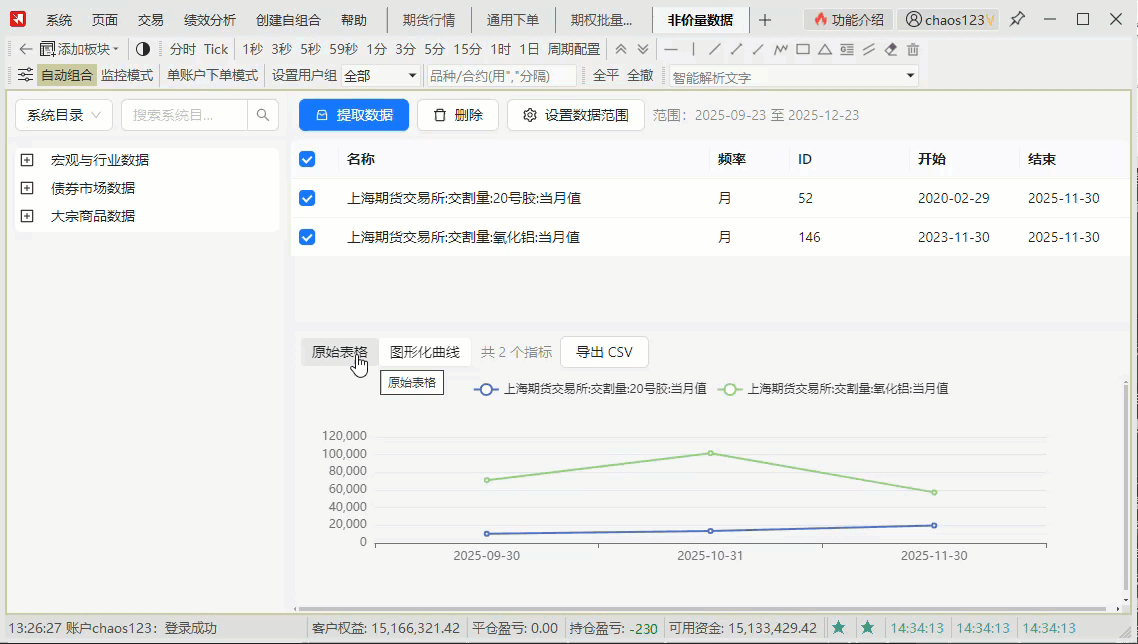Click the pin window icon

[1017, 19]
